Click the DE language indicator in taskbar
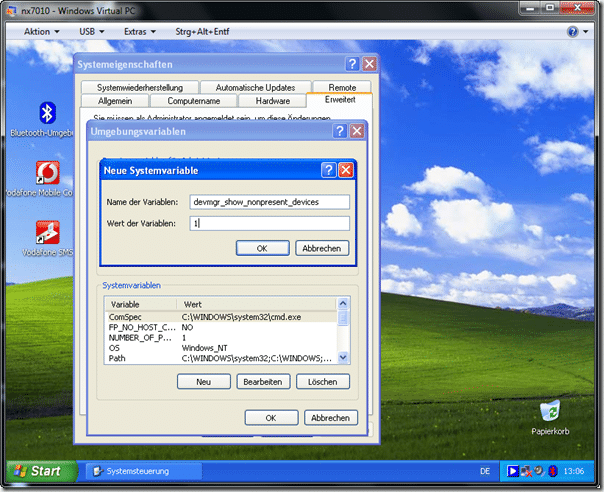The width and height of the screenshot is (604, 492). (485, 471)
